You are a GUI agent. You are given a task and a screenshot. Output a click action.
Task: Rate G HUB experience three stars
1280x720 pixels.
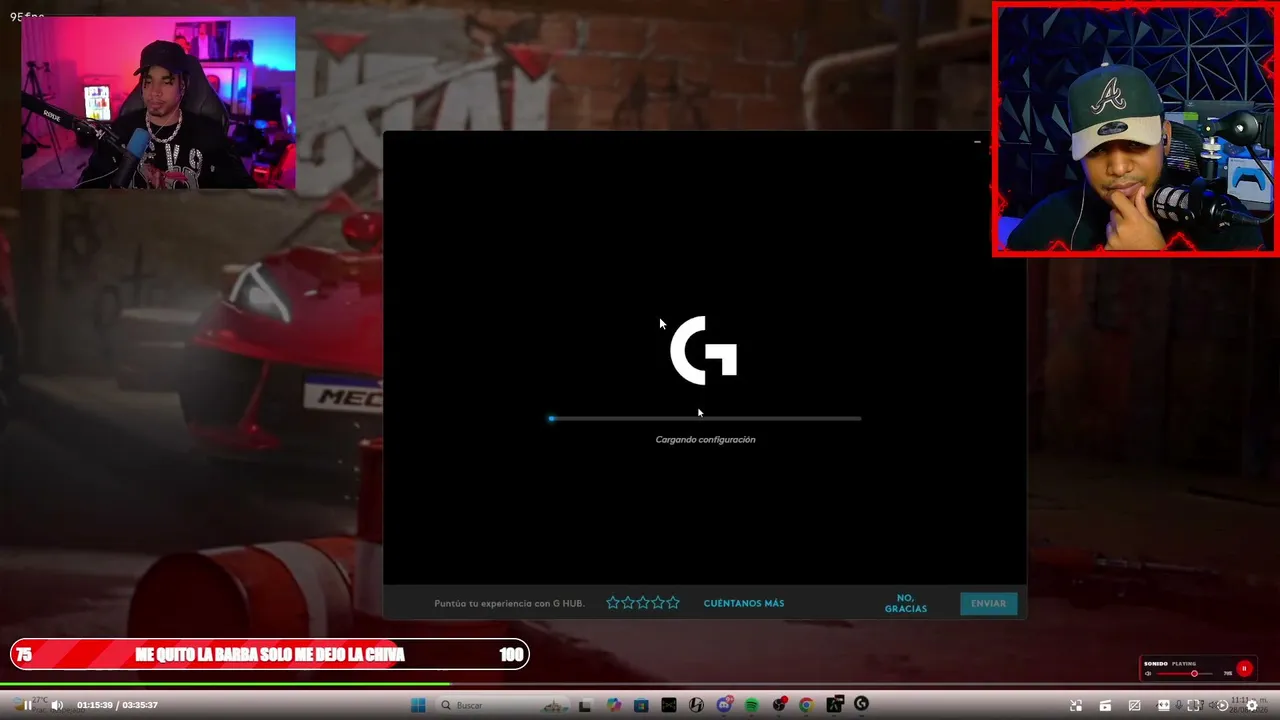(x=643, y=603)
